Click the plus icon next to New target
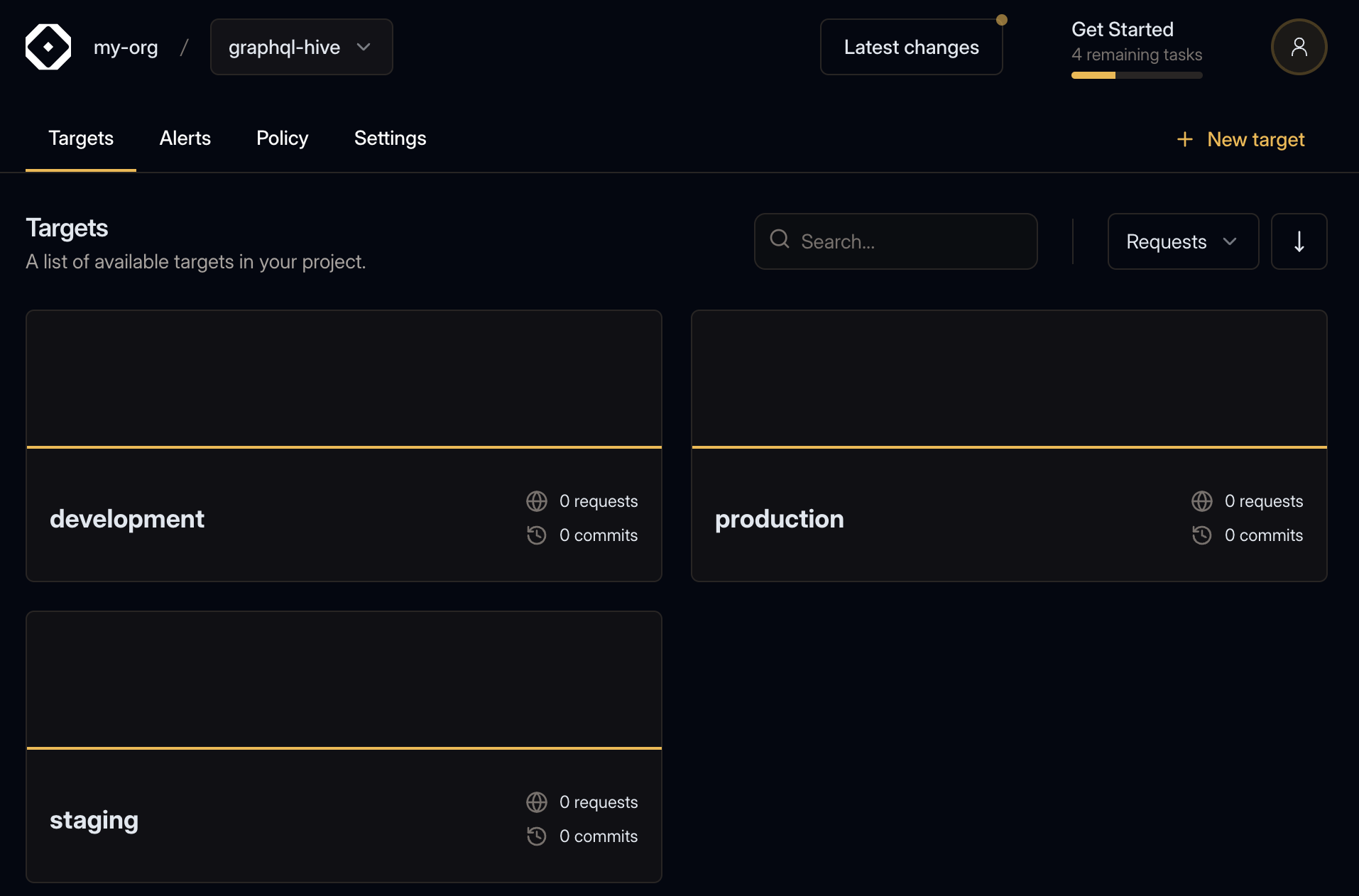Screen dimensions: 1359x896 1185,139
